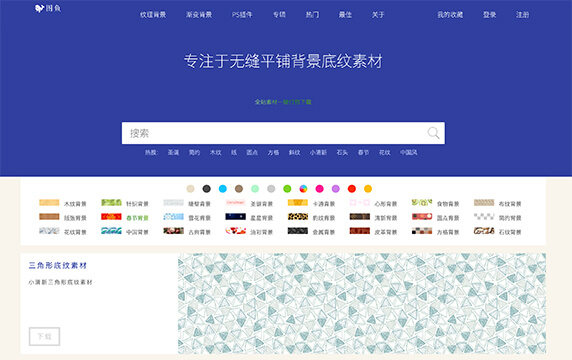The height and width of the screenshot is (360, 572).
Task: Open the starry 星星背景 category icon
Action: pos(235,217)
